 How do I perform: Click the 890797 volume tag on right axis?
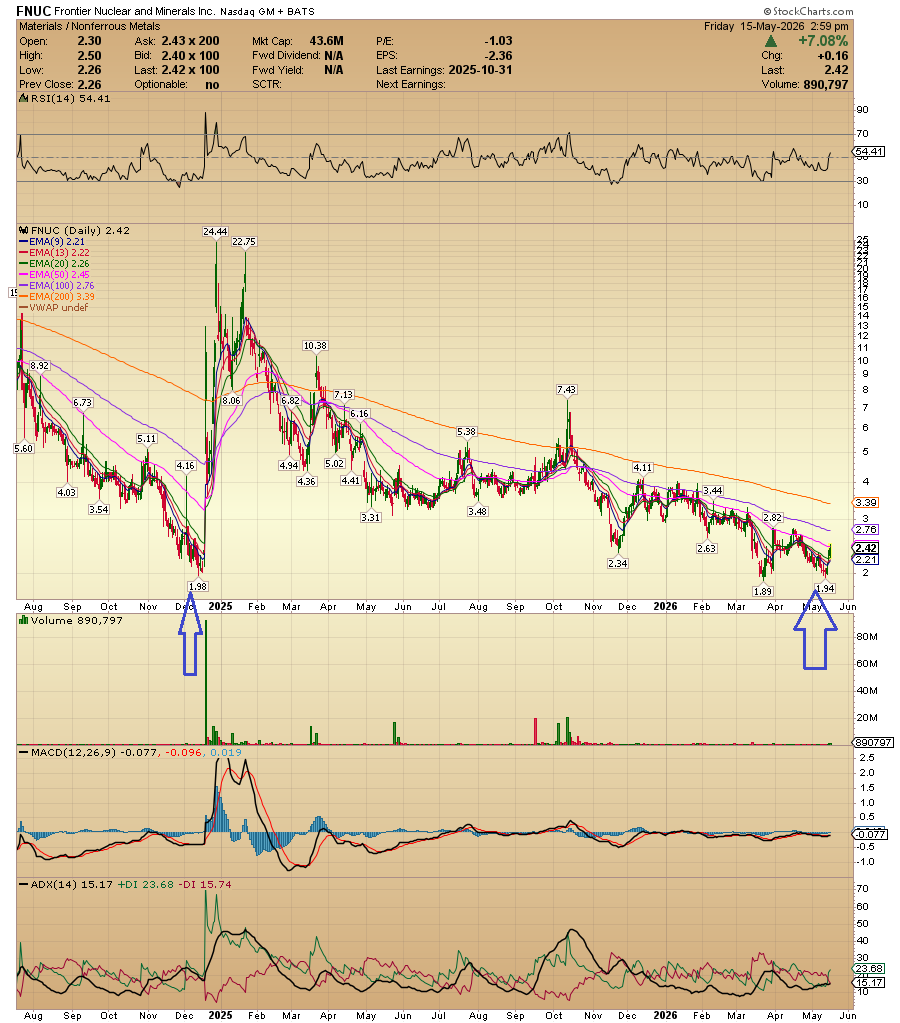point(873,742)
